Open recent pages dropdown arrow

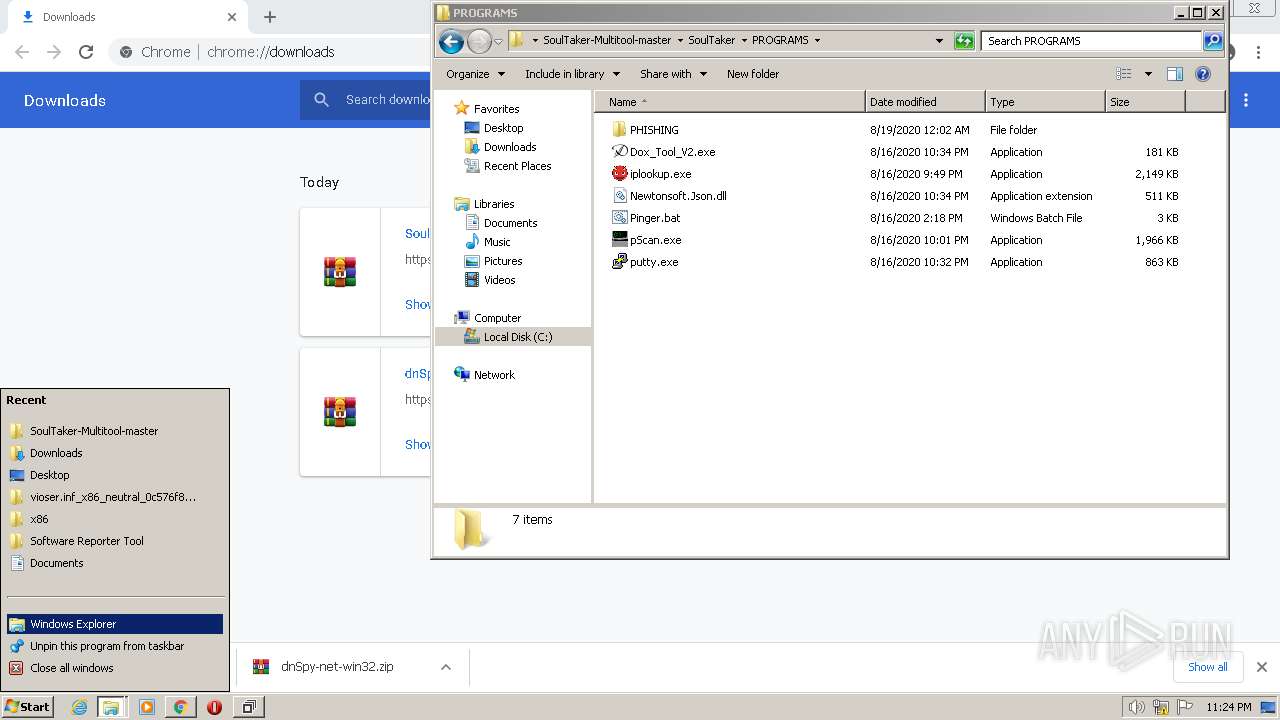(498, 41)
